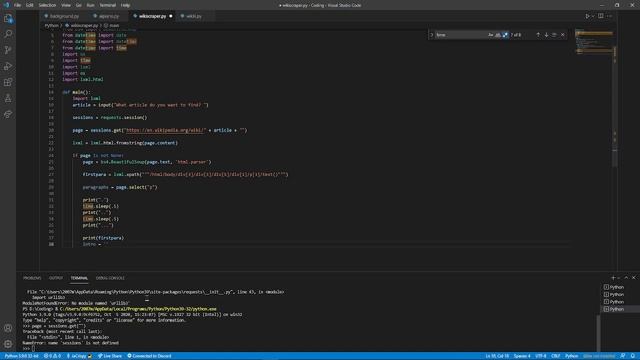Screen dimensions: 640x360
Task: Open the Help menu
Action: pos(125,5)
